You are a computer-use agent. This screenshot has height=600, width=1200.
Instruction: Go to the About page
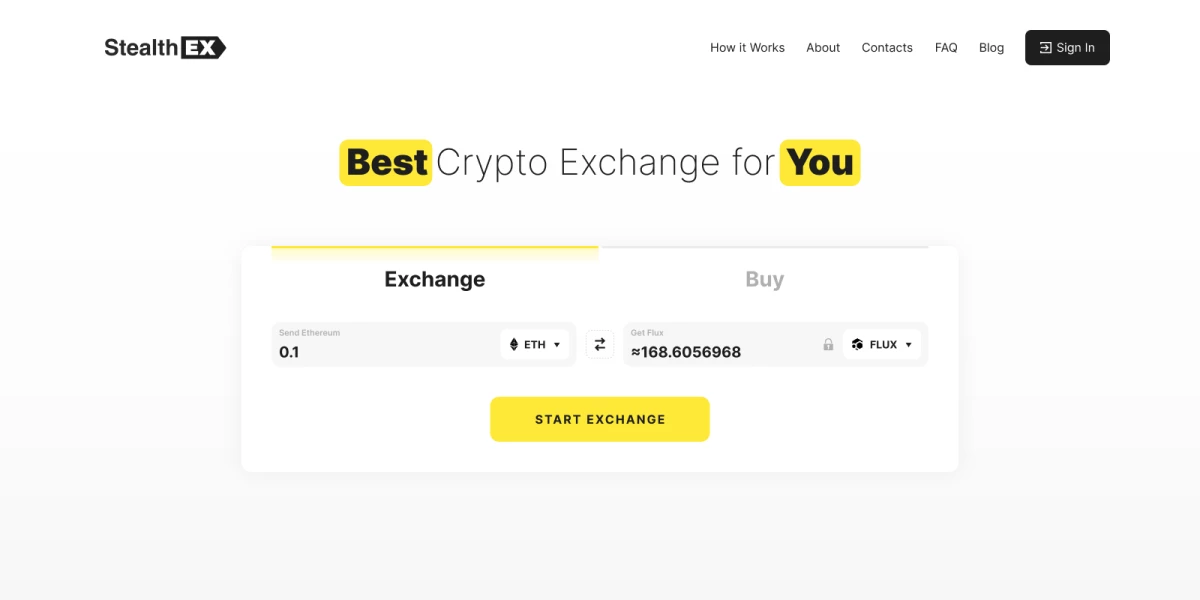(x=823, y=48)
